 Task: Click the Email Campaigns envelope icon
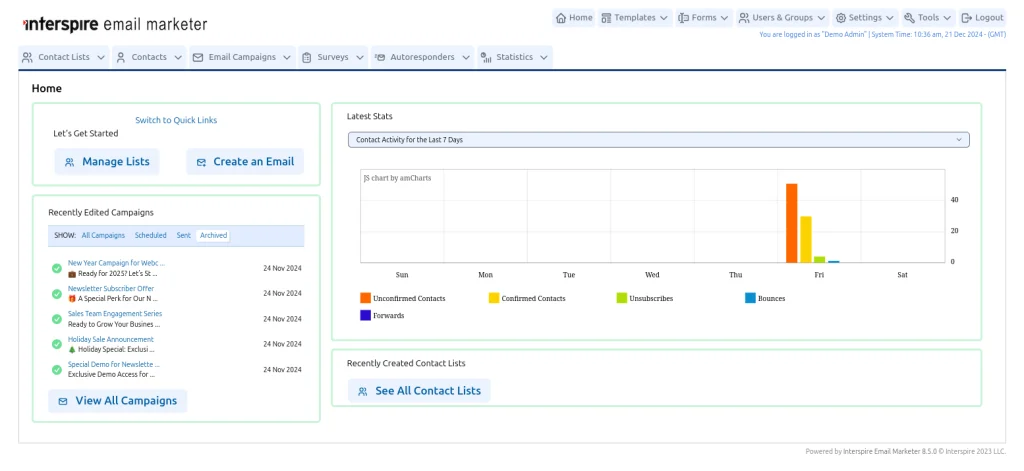click(x=198, y=57)
